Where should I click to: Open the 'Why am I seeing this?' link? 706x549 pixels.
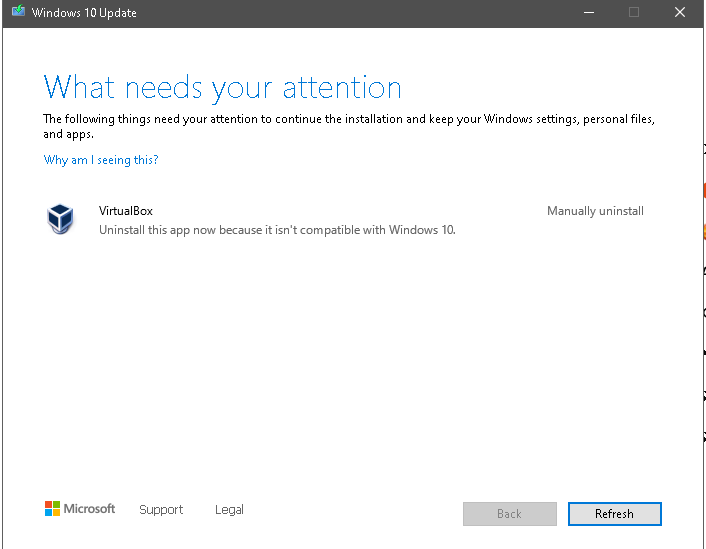tap(101, 160)
